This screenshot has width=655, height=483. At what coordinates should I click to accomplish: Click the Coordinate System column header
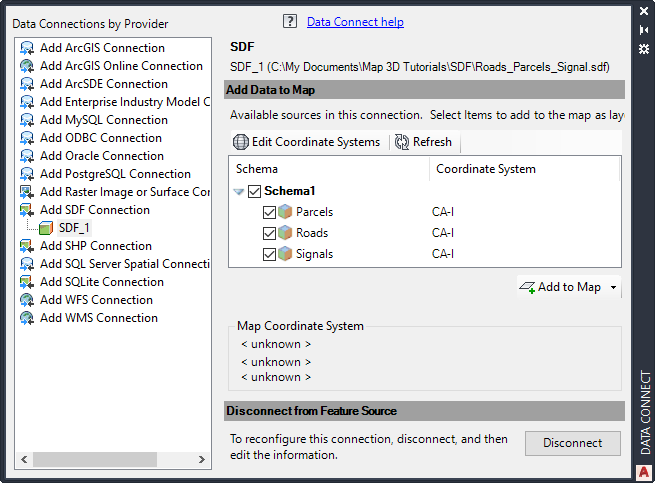pos(485,169)
